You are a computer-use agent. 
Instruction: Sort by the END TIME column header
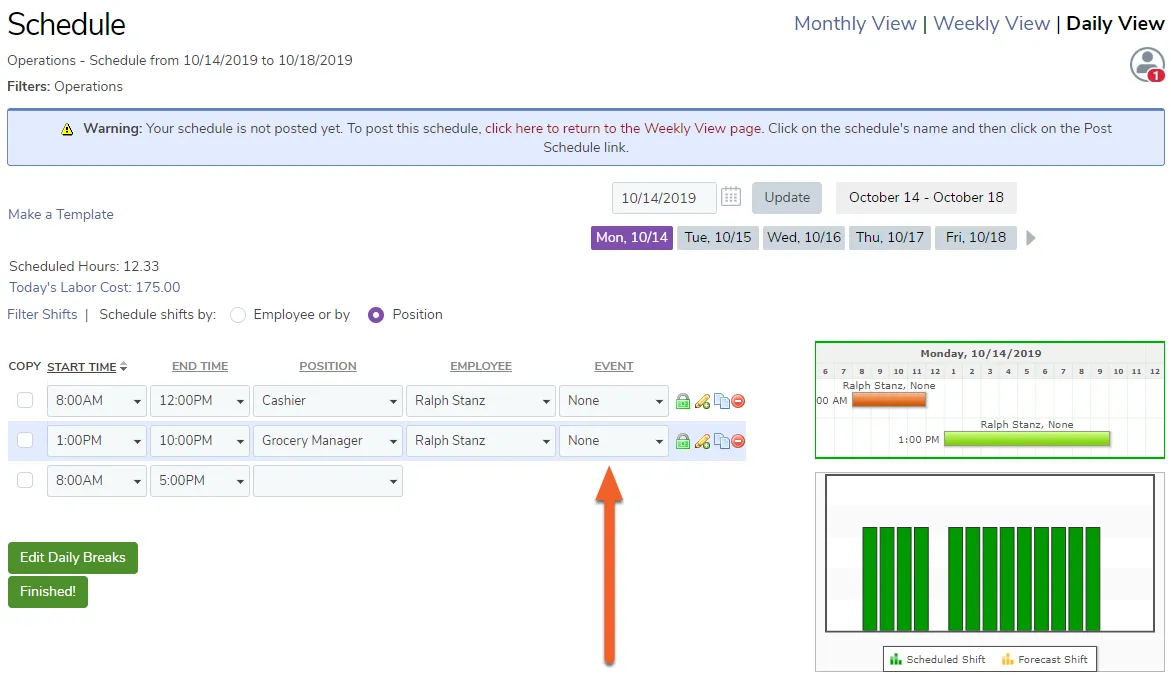click(199, 367)
